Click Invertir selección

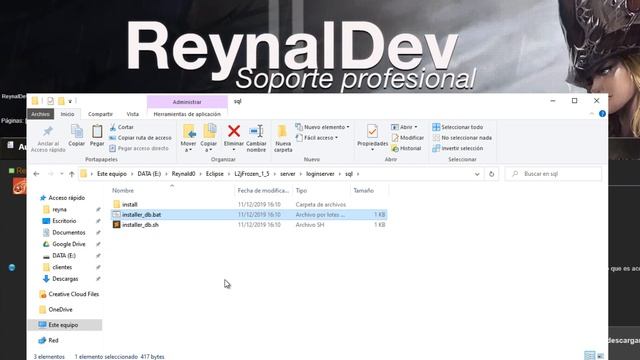pos(458,149)
